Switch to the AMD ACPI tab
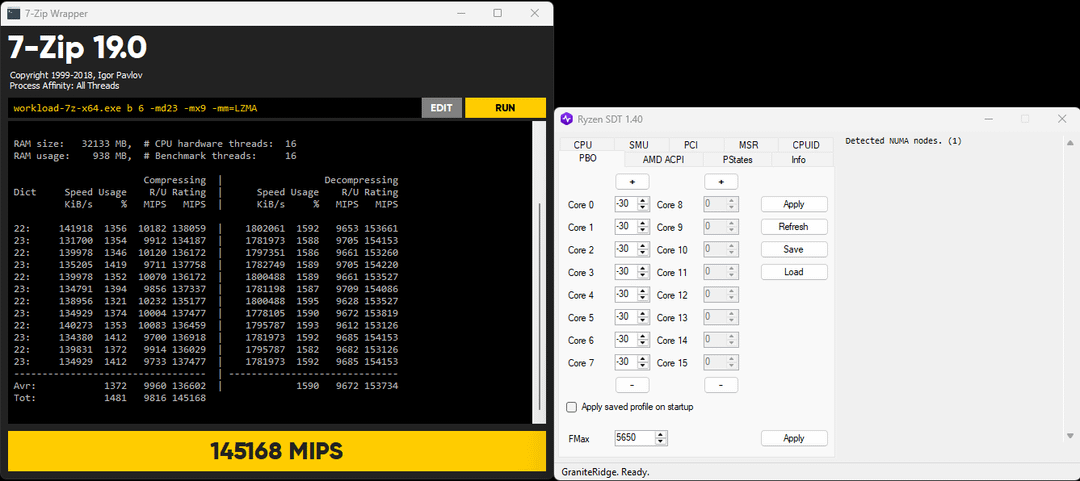 [665, 159]
